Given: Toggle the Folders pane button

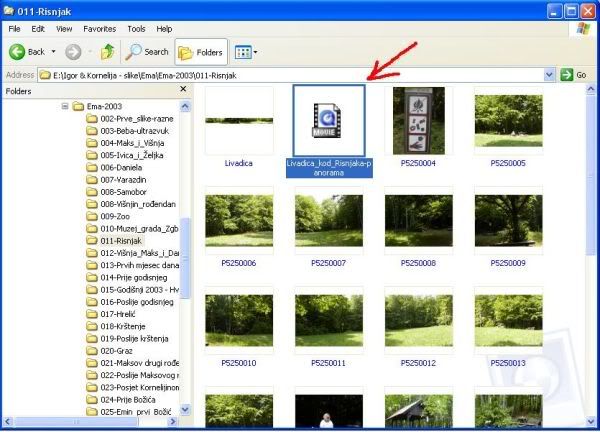Looking at the screenshot, I should tap(201, 52).
